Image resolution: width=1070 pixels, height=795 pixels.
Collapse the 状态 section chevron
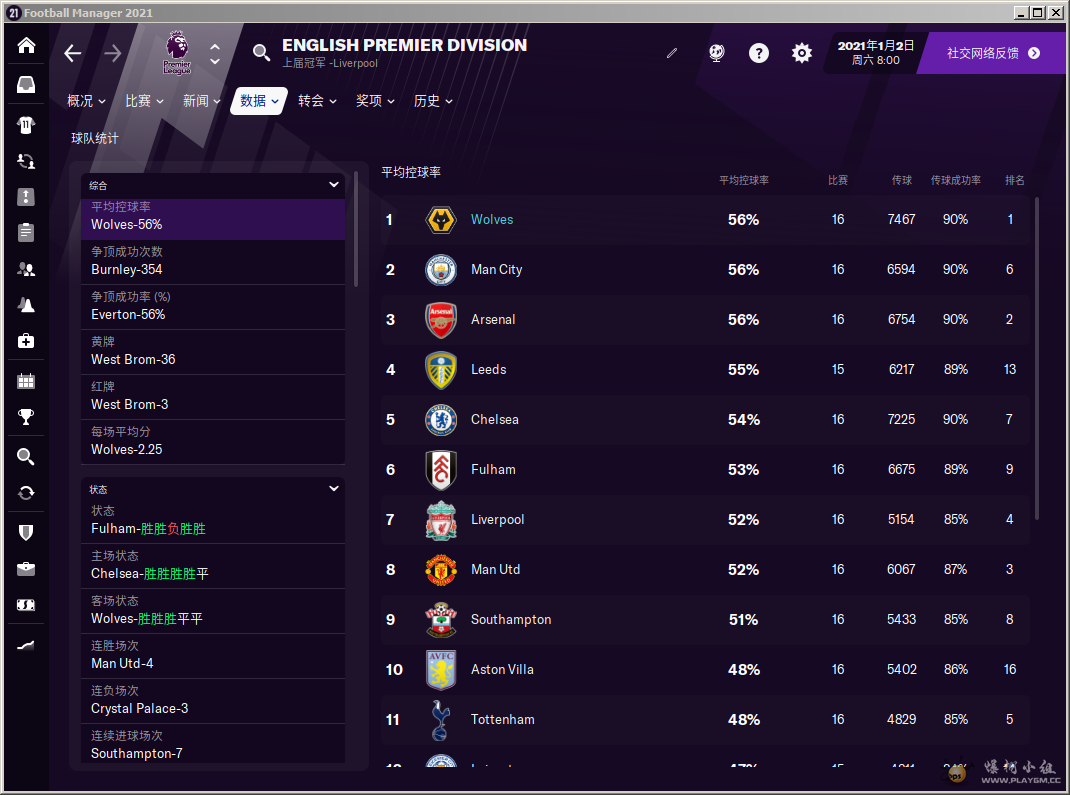pos(334,489)
